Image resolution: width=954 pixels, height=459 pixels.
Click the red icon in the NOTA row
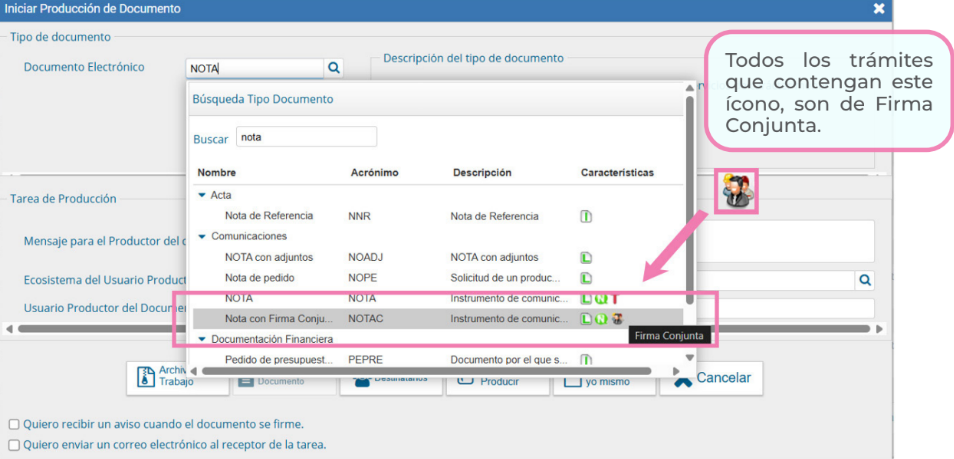click(x=615, y=298)
